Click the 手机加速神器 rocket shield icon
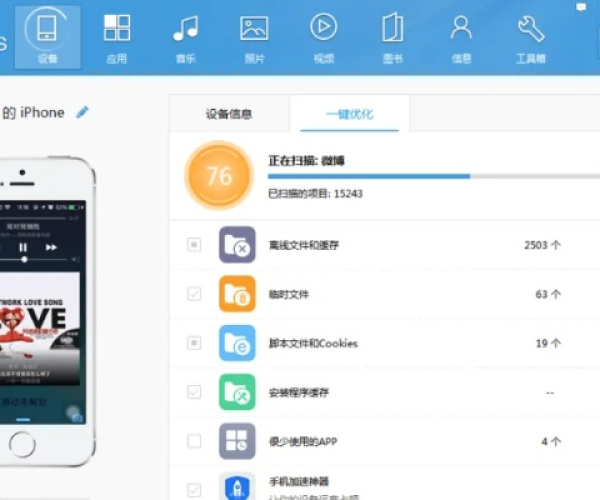The image size is (600, 500). [237, 486]
